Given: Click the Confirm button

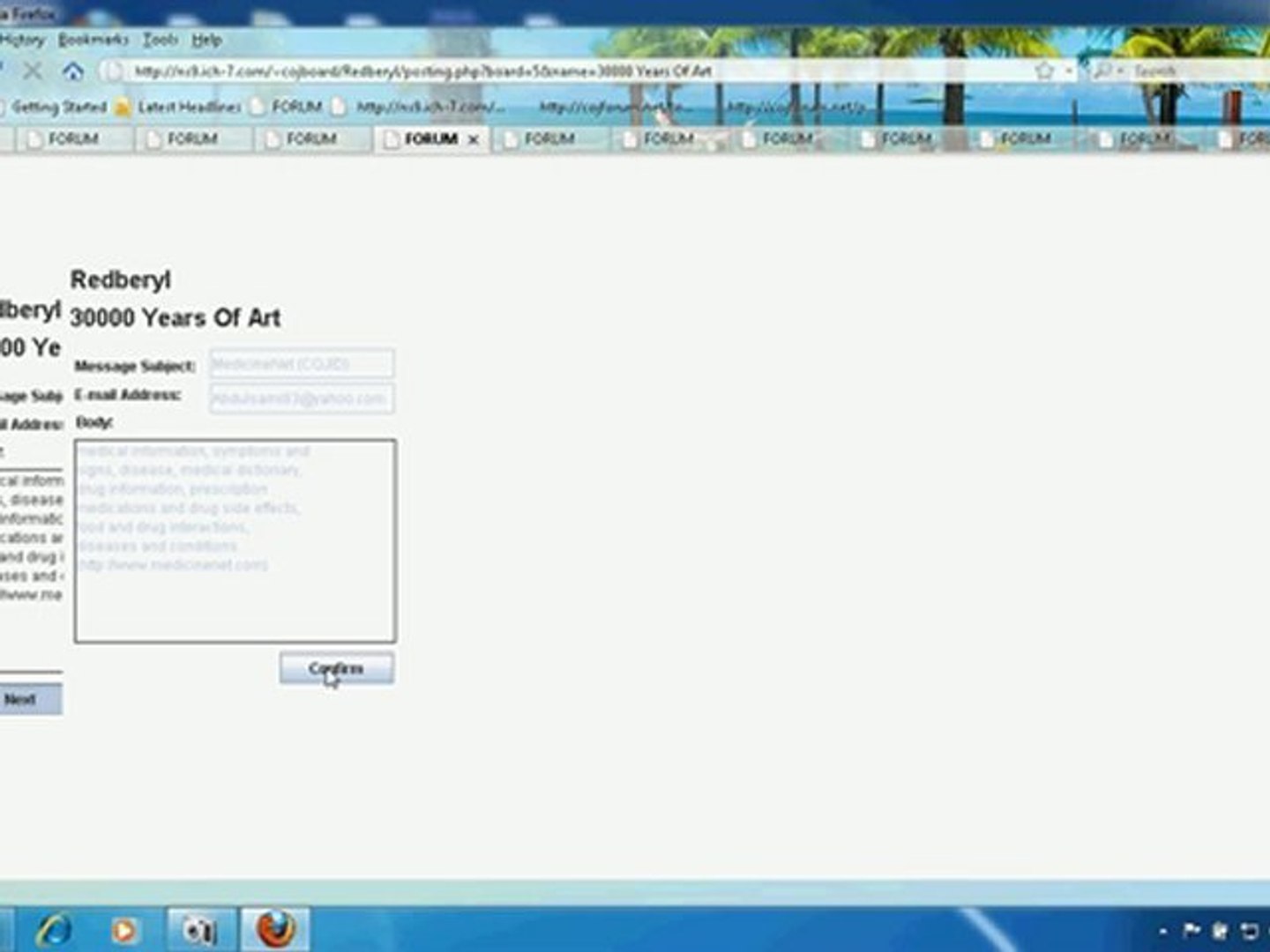Looking at the screenshot, I should (337, 668).
